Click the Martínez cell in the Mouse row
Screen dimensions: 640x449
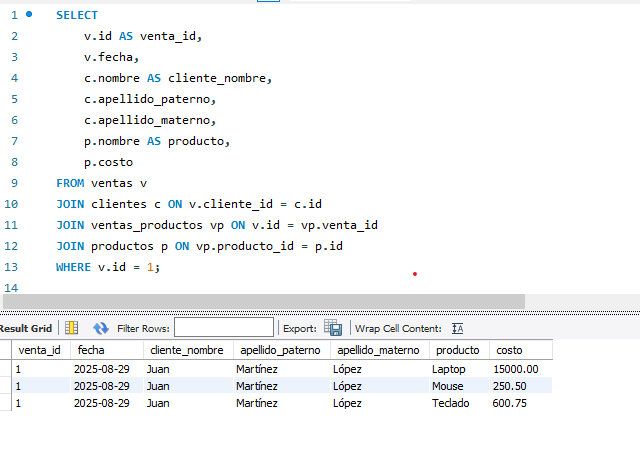point(282,386)
